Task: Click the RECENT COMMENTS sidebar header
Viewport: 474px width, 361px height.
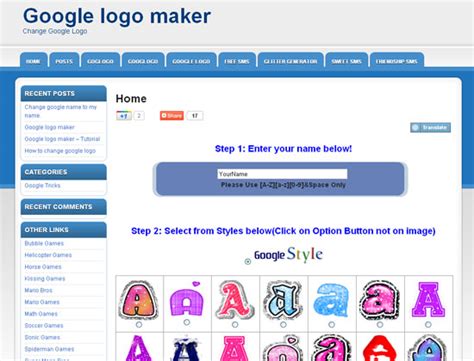Action: point(64,207)
